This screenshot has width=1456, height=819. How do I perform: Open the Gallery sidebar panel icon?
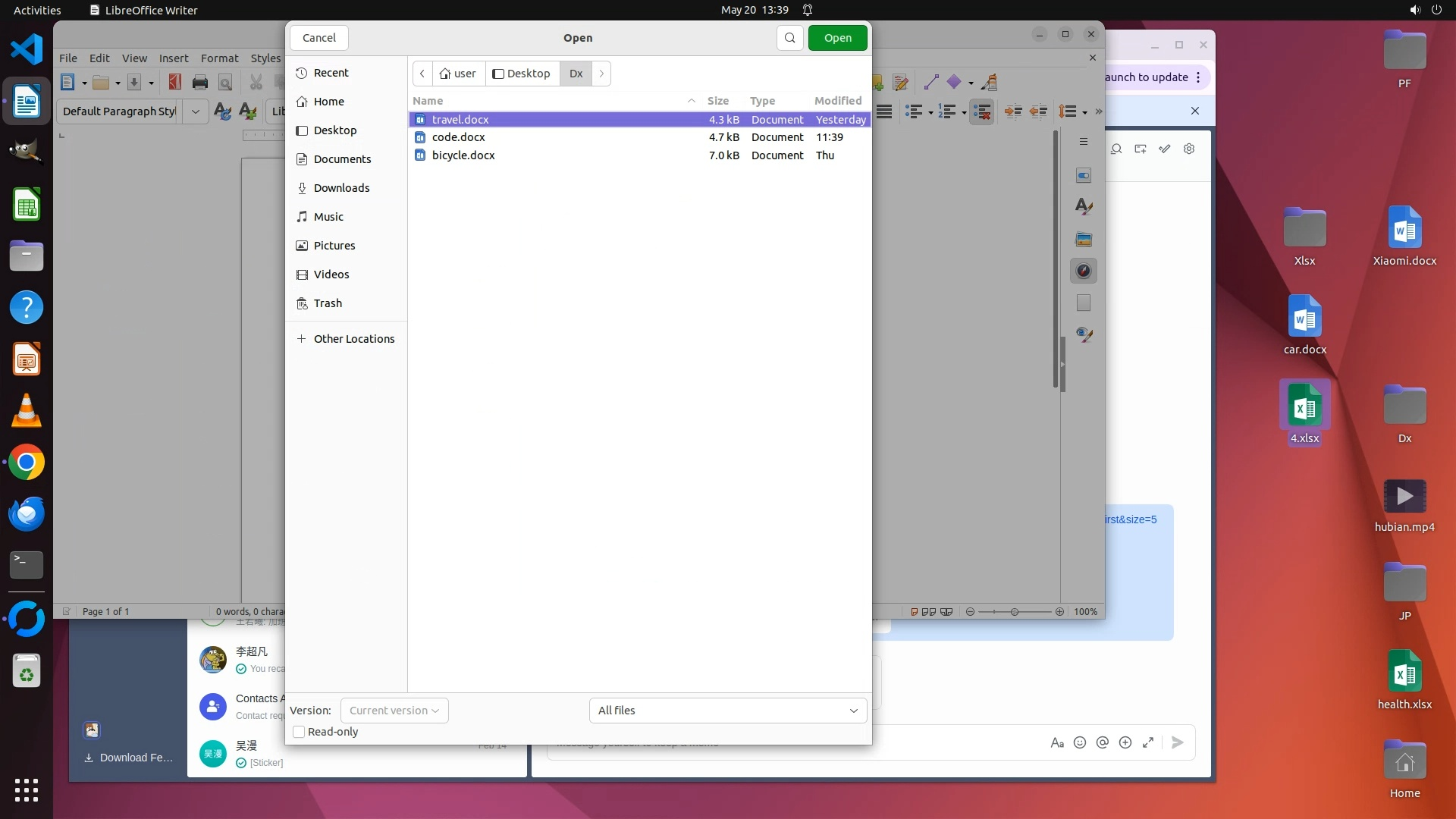tap(1084, 239)
